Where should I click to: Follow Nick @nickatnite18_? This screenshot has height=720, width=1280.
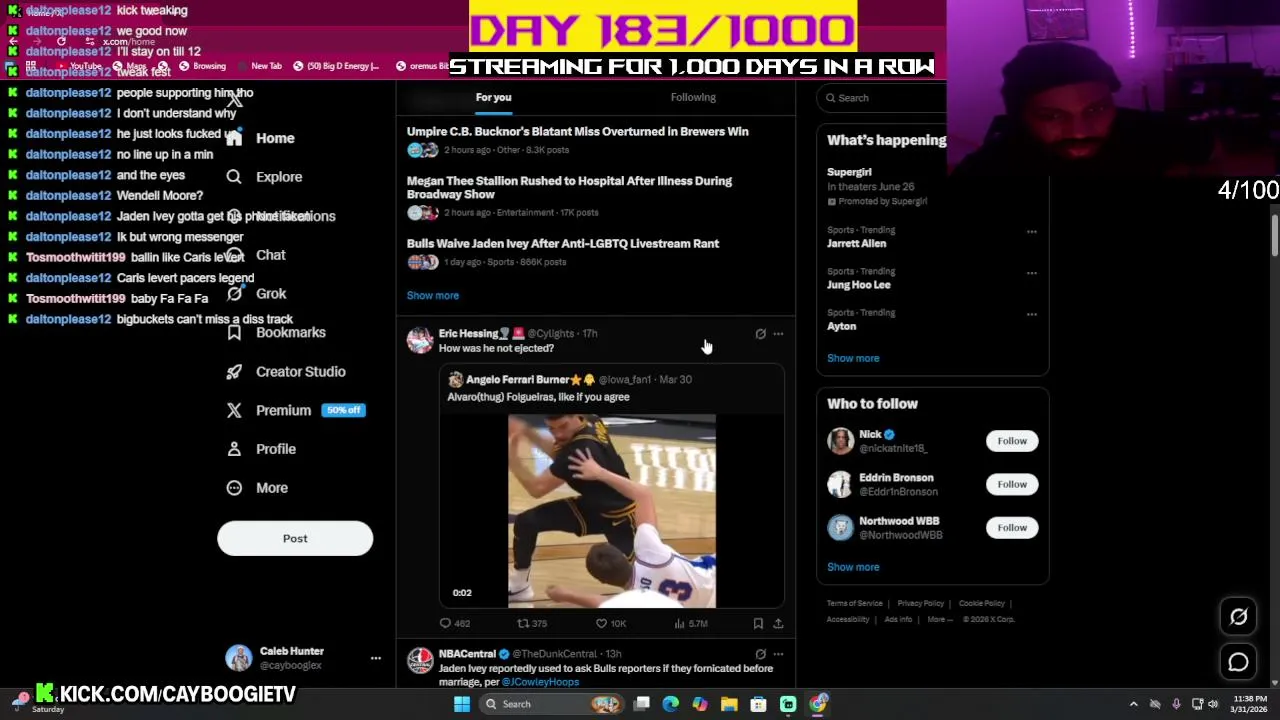pyautogui.click(x=1012, y=441)
